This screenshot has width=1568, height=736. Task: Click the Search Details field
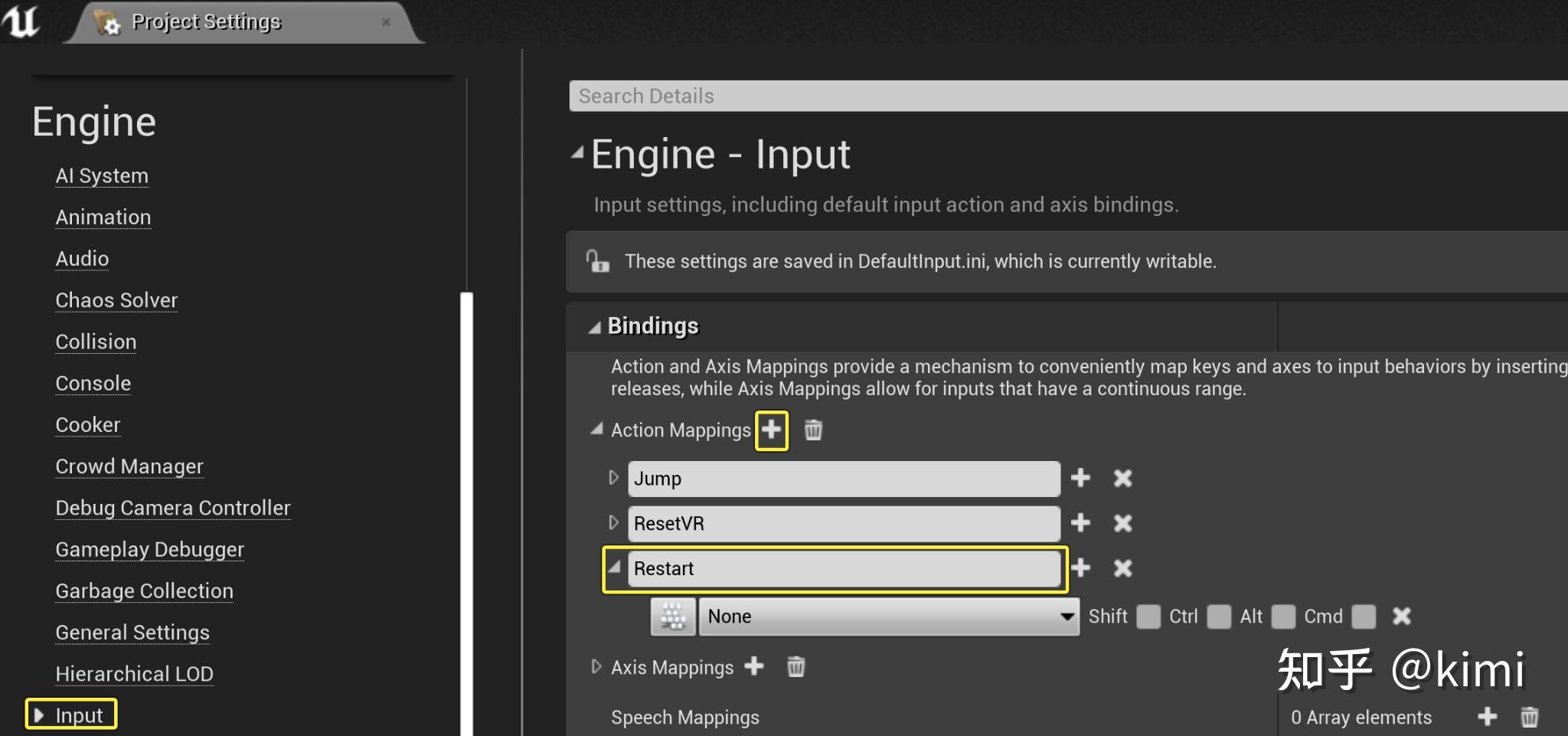1064,96
